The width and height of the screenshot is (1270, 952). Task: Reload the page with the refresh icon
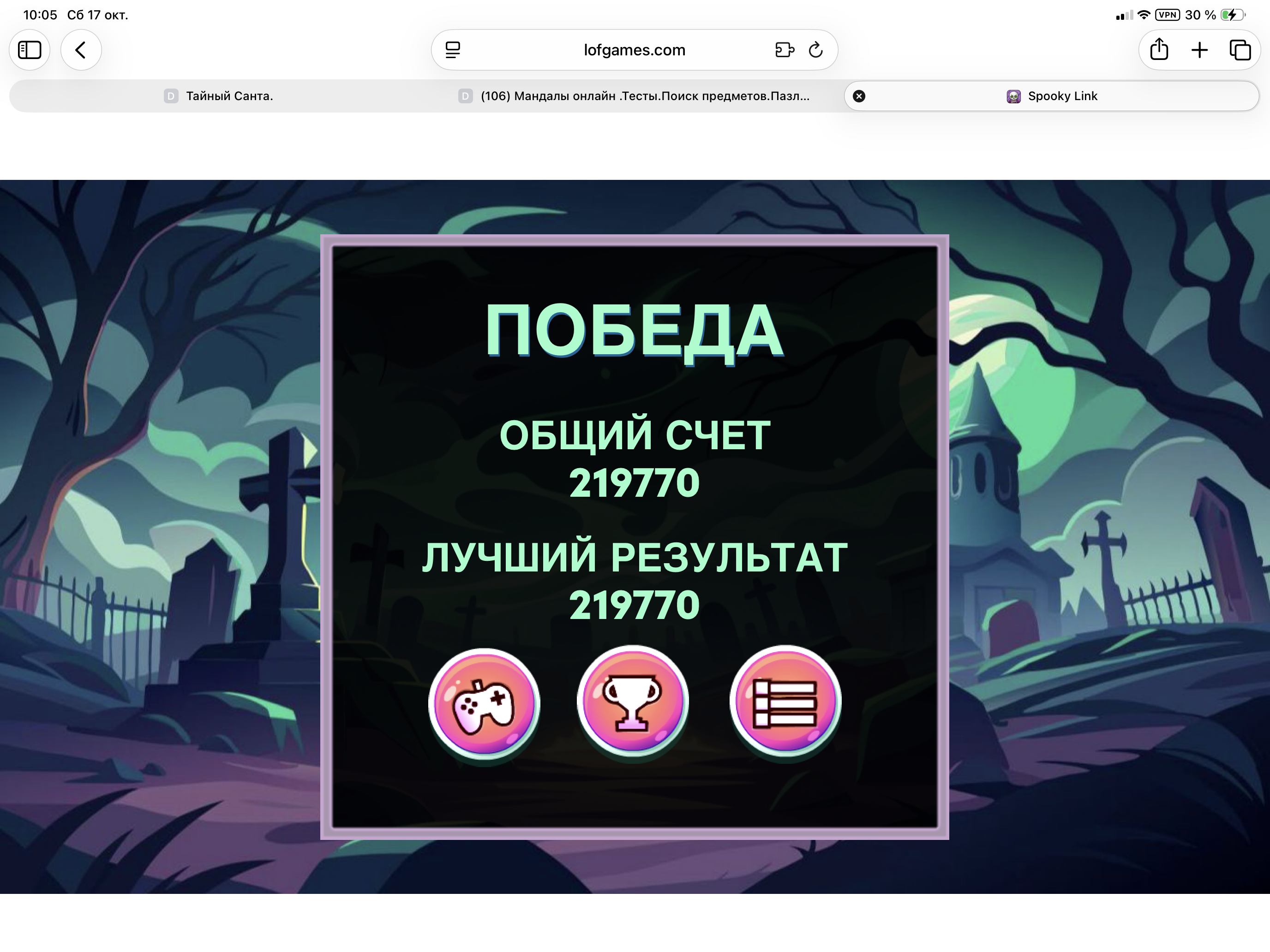tap(816, 50)
